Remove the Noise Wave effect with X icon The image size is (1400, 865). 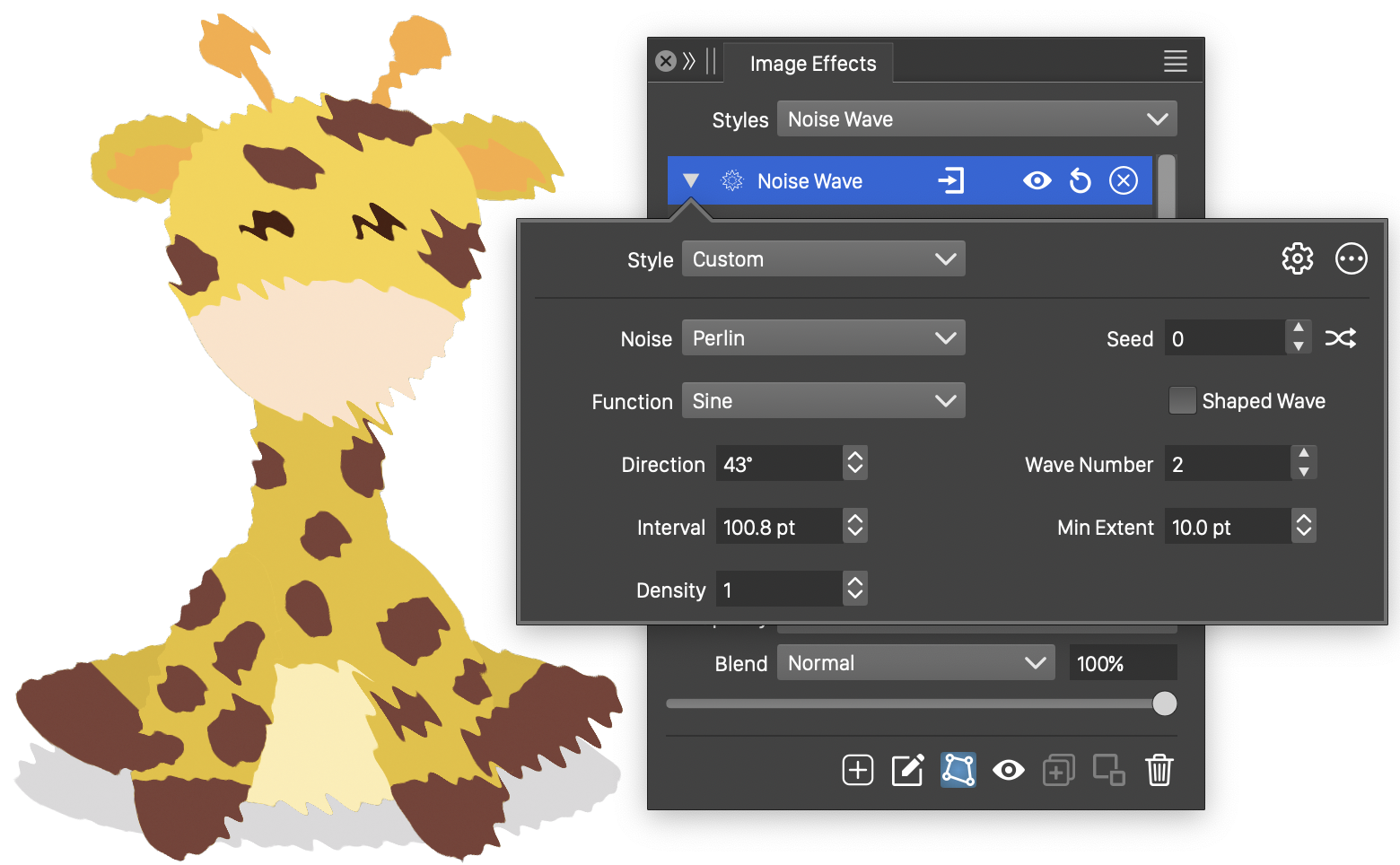click(x=1124, y=181)
